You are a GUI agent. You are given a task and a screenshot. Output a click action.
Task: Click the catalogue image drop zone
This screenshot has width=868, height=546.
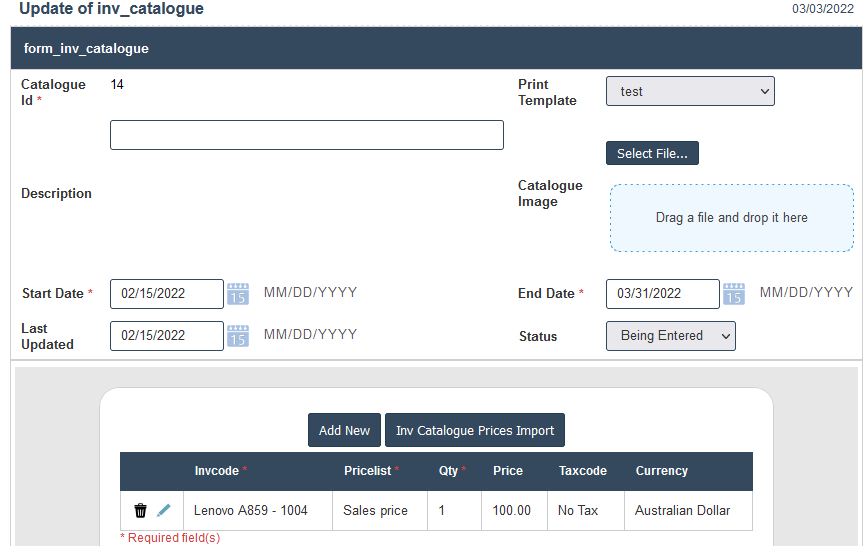(x=732, y=218)
